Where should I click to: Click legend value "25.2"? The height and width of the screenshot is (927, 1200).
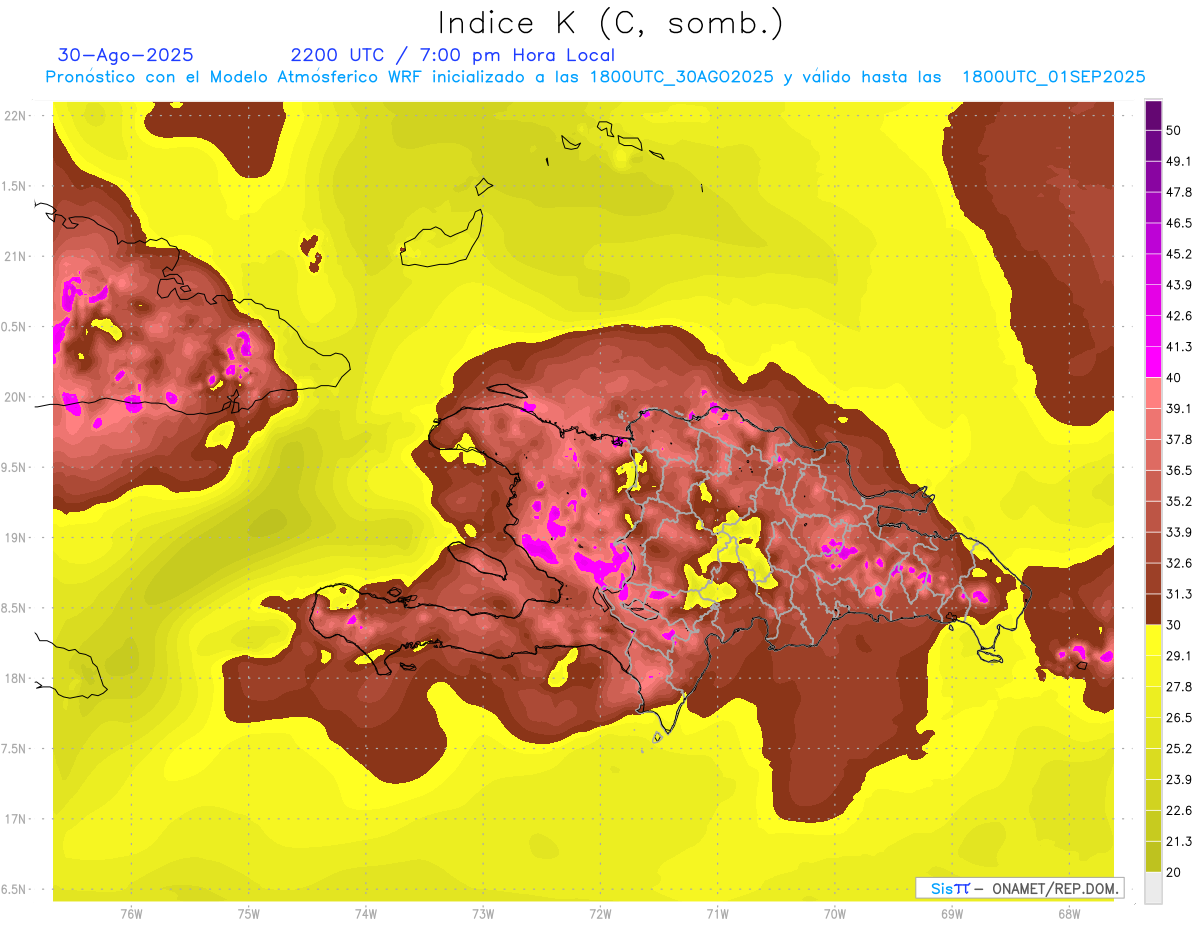pyautogui.click(x=1179, y=749)
